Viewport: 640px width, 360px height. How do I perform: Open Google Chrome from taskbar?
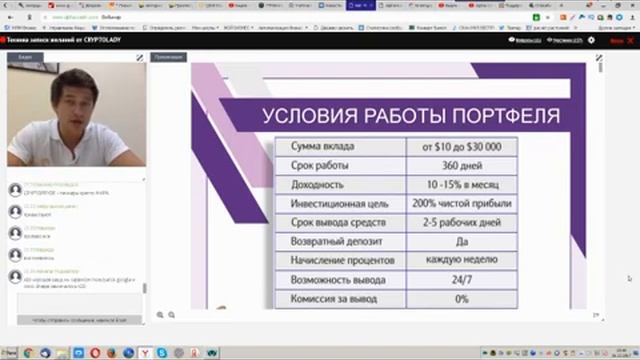click(x=28, y=353)
